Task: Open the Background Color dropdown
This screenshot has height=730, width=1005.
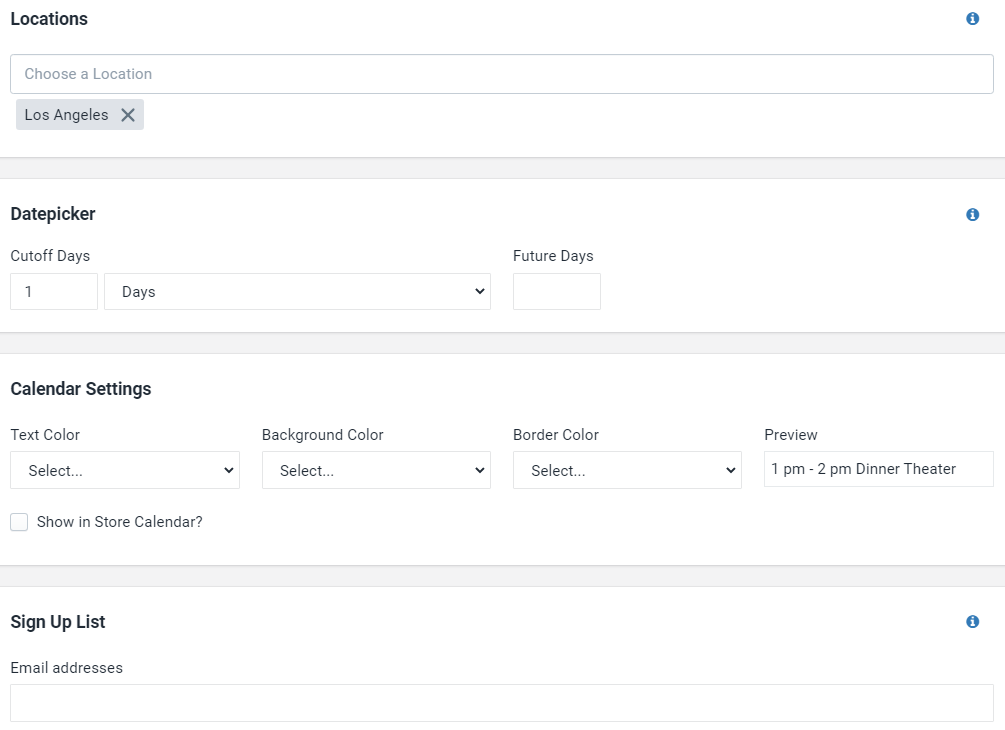Action: tap(376, 470)
